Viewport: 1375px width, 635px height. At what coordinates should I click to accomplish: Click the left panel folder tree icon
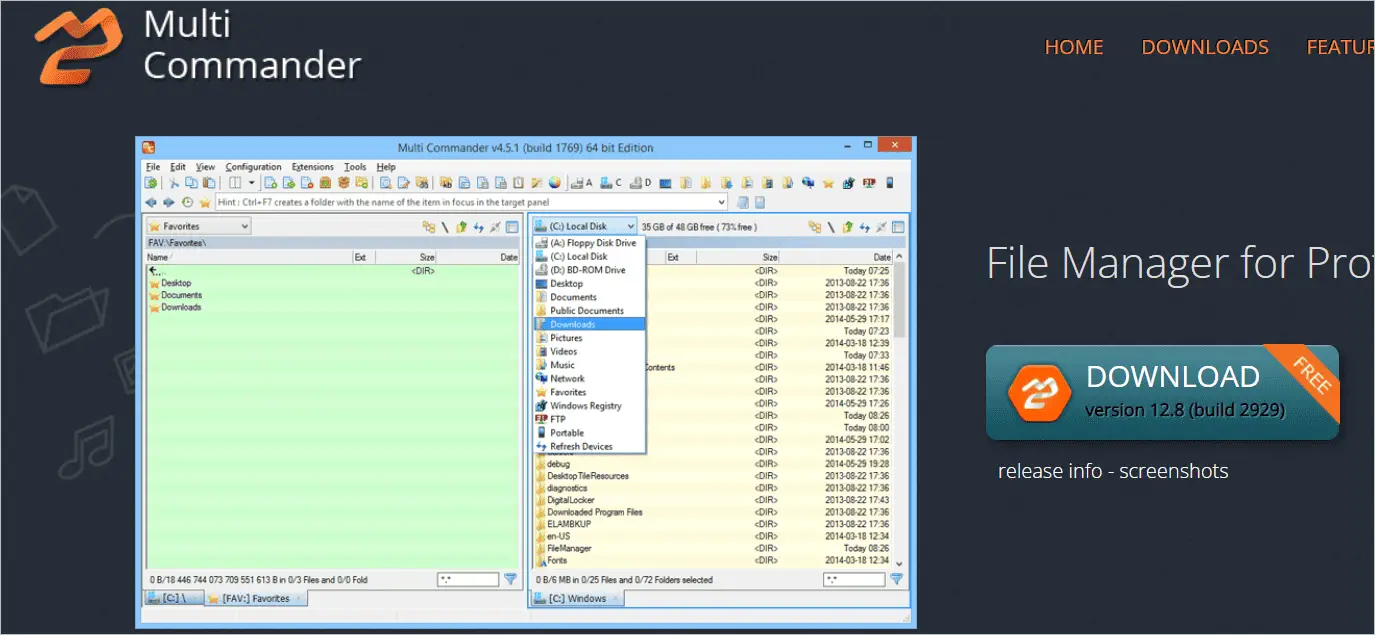[x=429, y=227]
